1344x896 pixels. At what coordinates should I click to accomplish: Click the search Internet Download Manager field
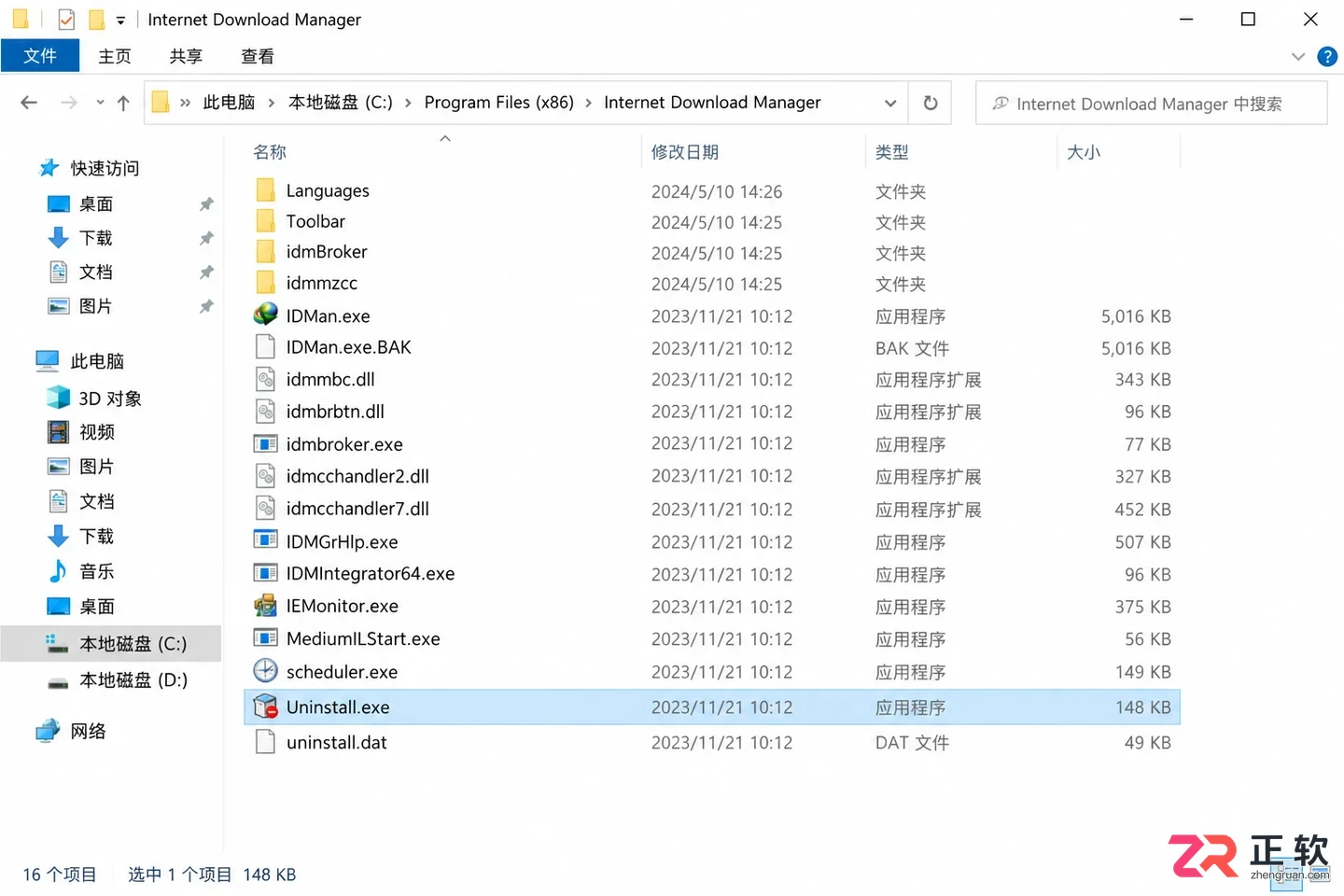pyautogui.click(x=1151, y=103)
